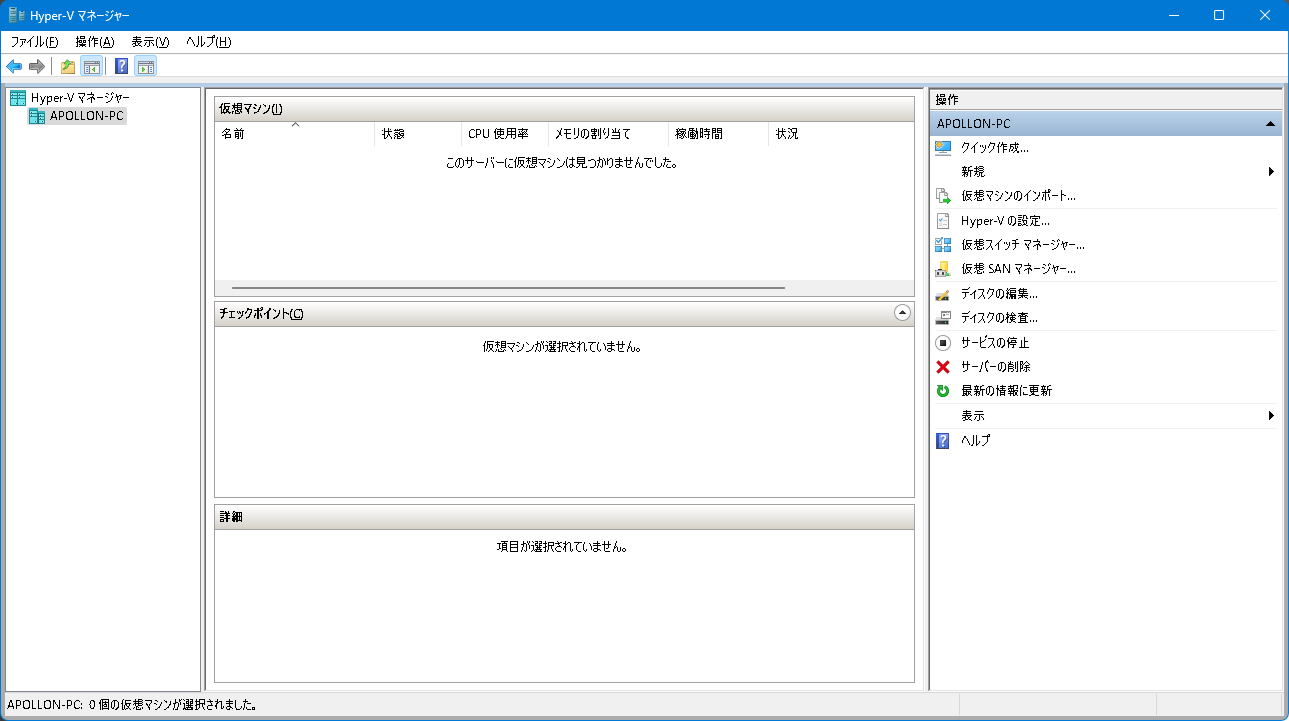Select APOLLON-PC in the tree

tap(86, 116)
